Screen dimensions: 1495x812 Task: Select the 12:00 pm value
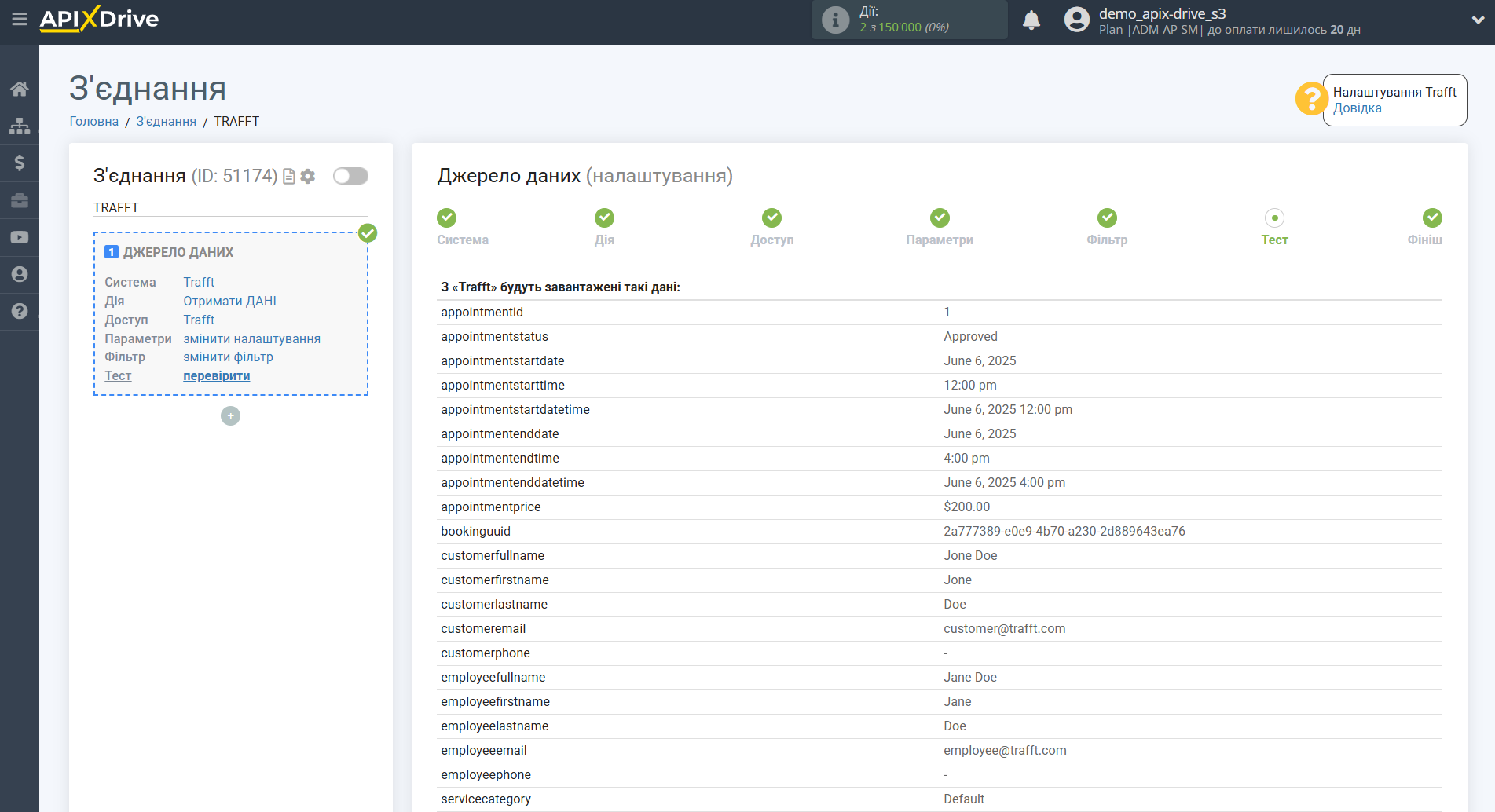[970, 385]
